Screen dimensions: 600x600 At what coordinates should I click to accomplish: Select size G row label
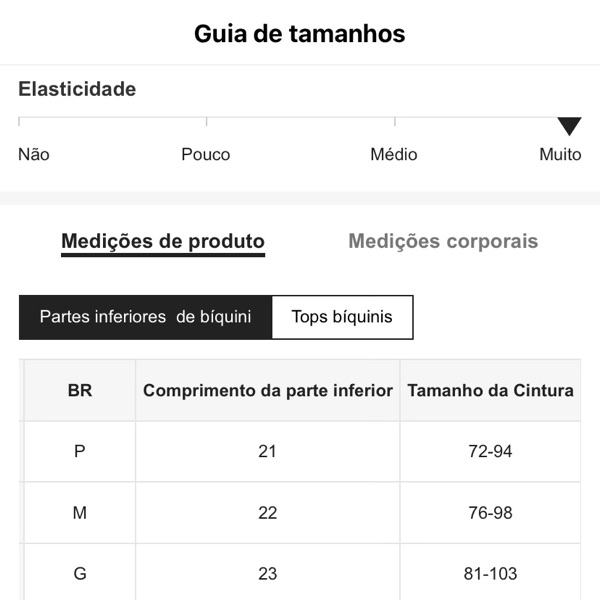(80, 574)
